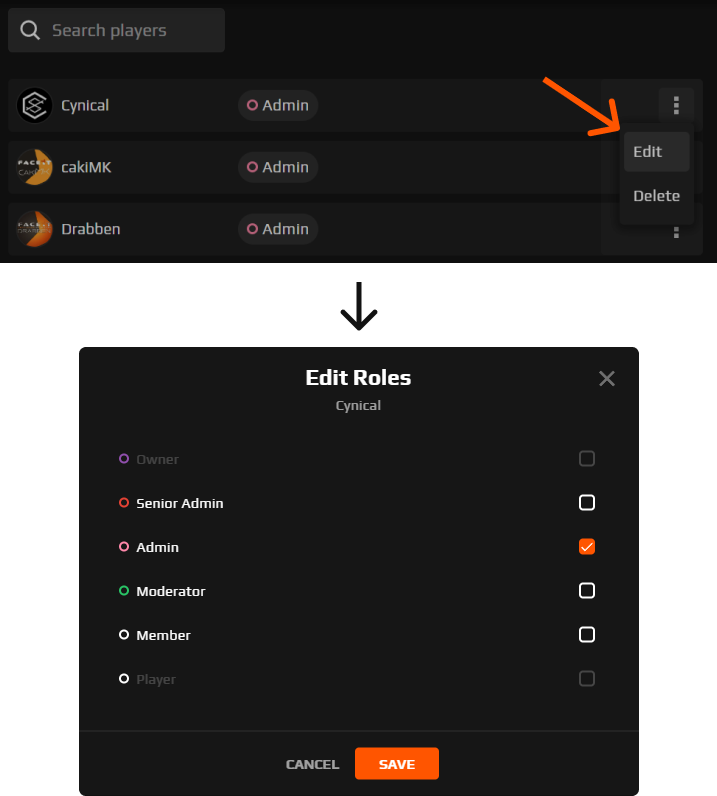Click Cancel in Edit Roles

[x=312, y=764]
